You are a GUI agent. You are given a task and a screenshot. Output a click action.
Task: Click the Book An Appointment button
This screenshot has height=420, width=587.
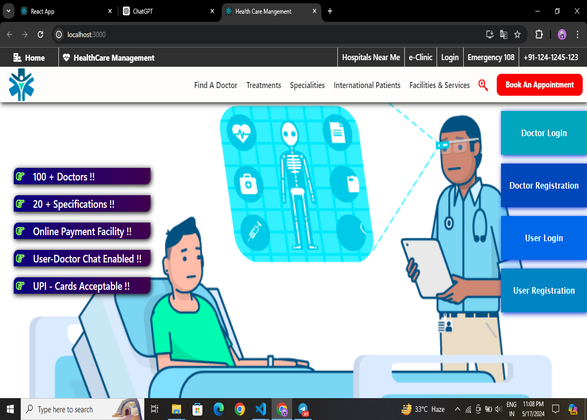[x=539, y=85]
